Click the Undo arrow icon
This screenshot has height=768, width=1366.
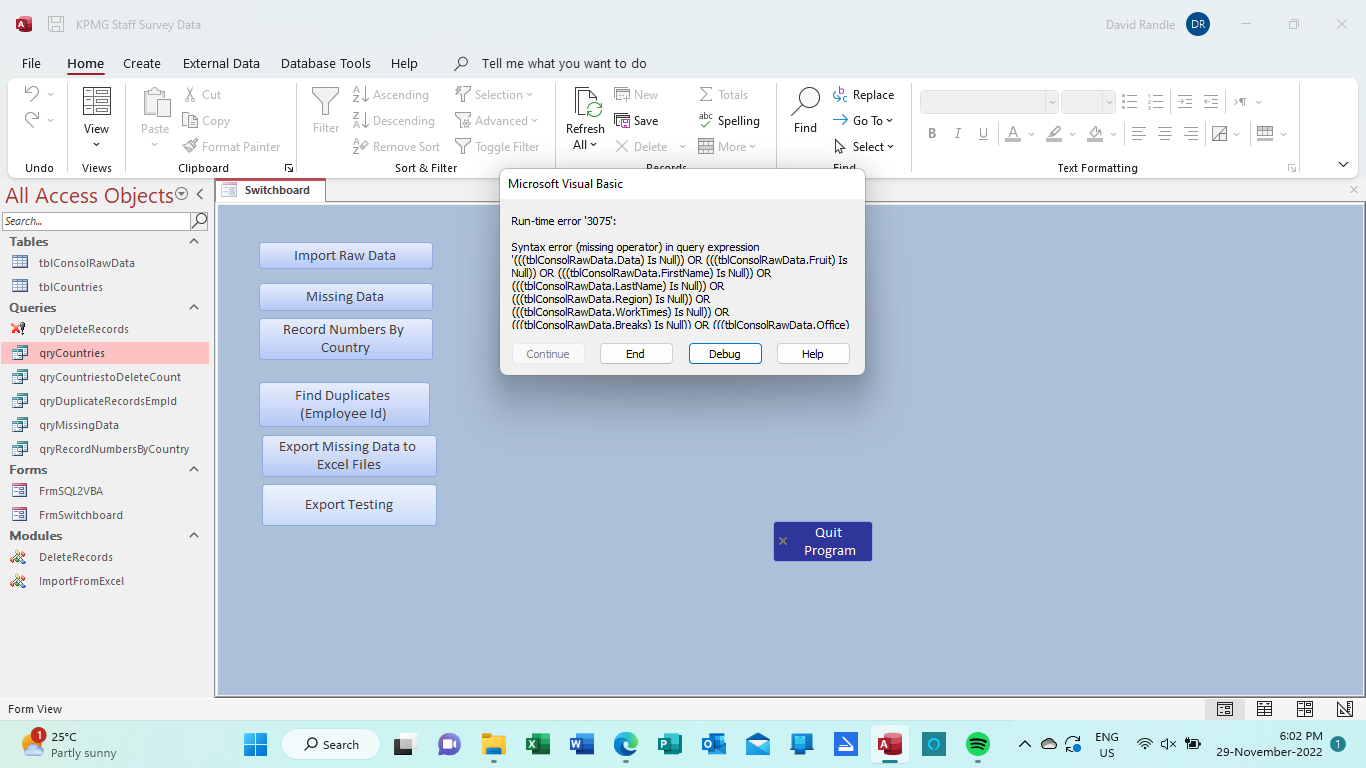[x=32, y=94]
